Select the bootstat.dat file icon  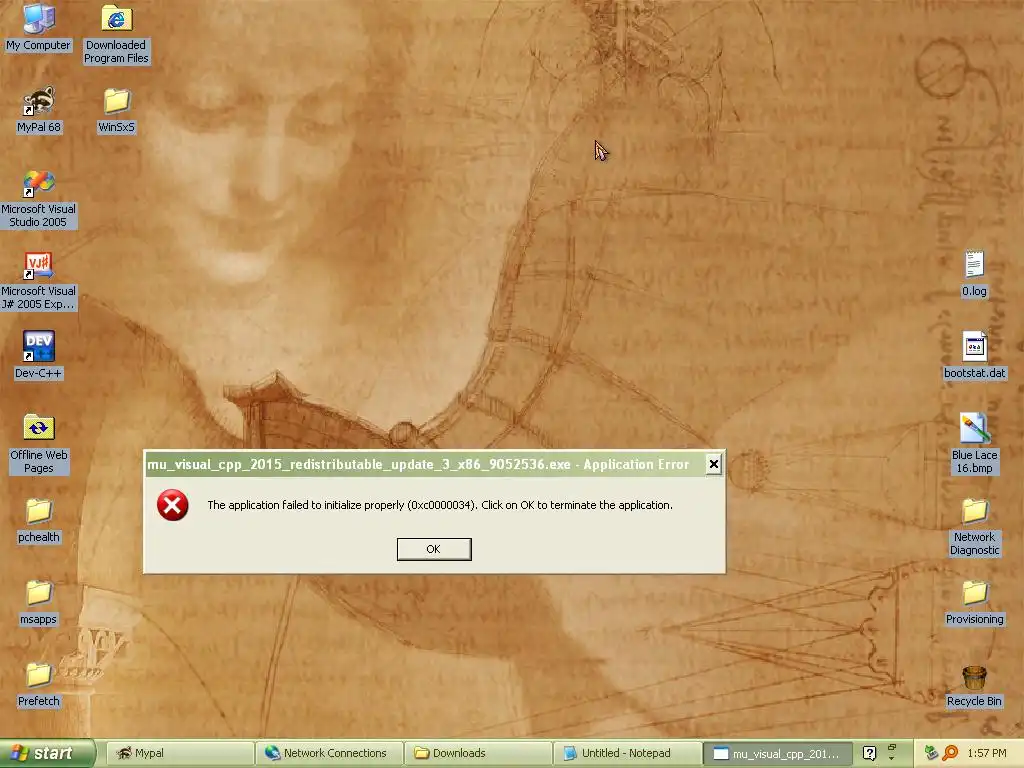click(x=974, y=355)
